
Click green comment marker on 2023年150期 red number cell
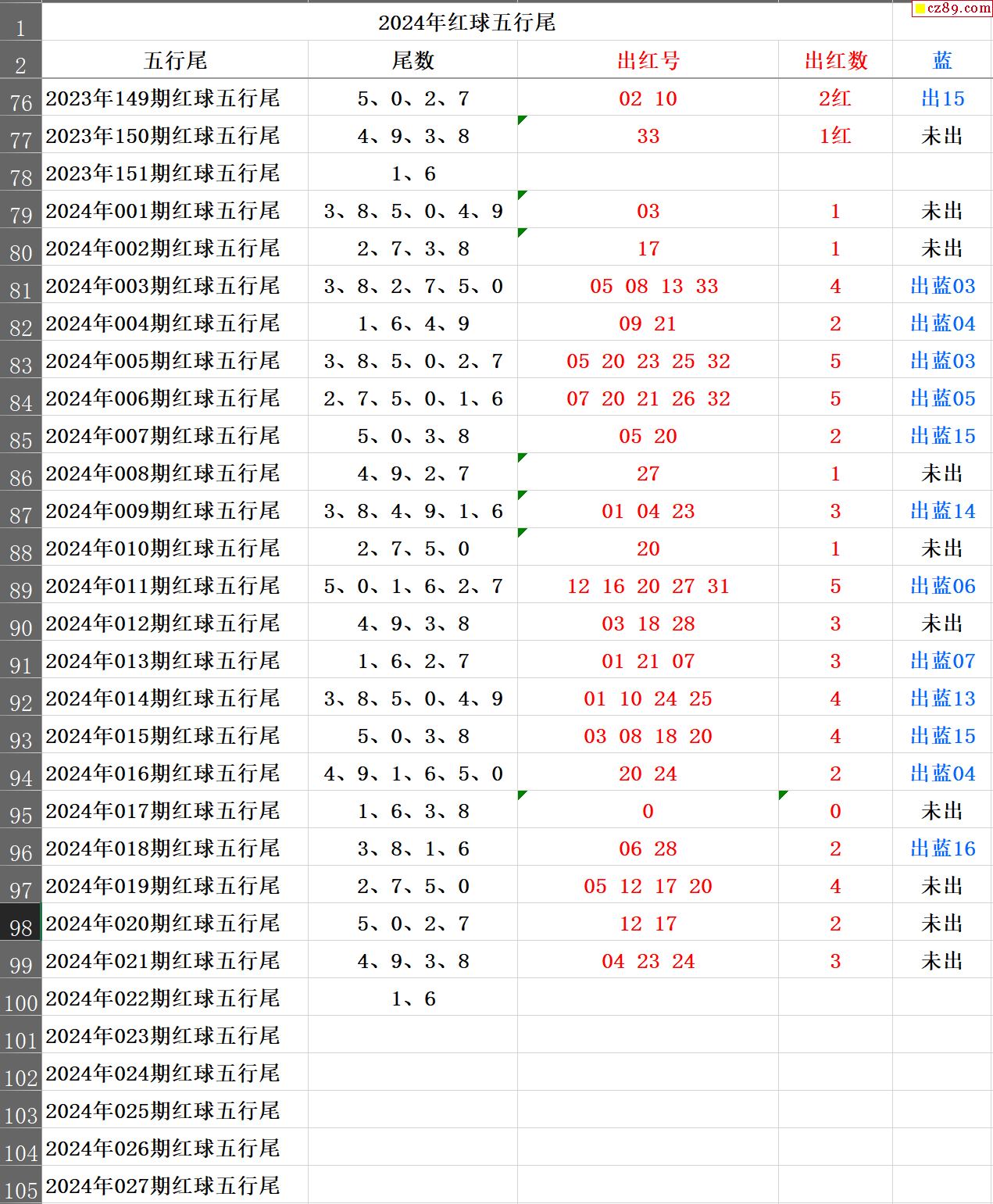[x=522, y=120]
